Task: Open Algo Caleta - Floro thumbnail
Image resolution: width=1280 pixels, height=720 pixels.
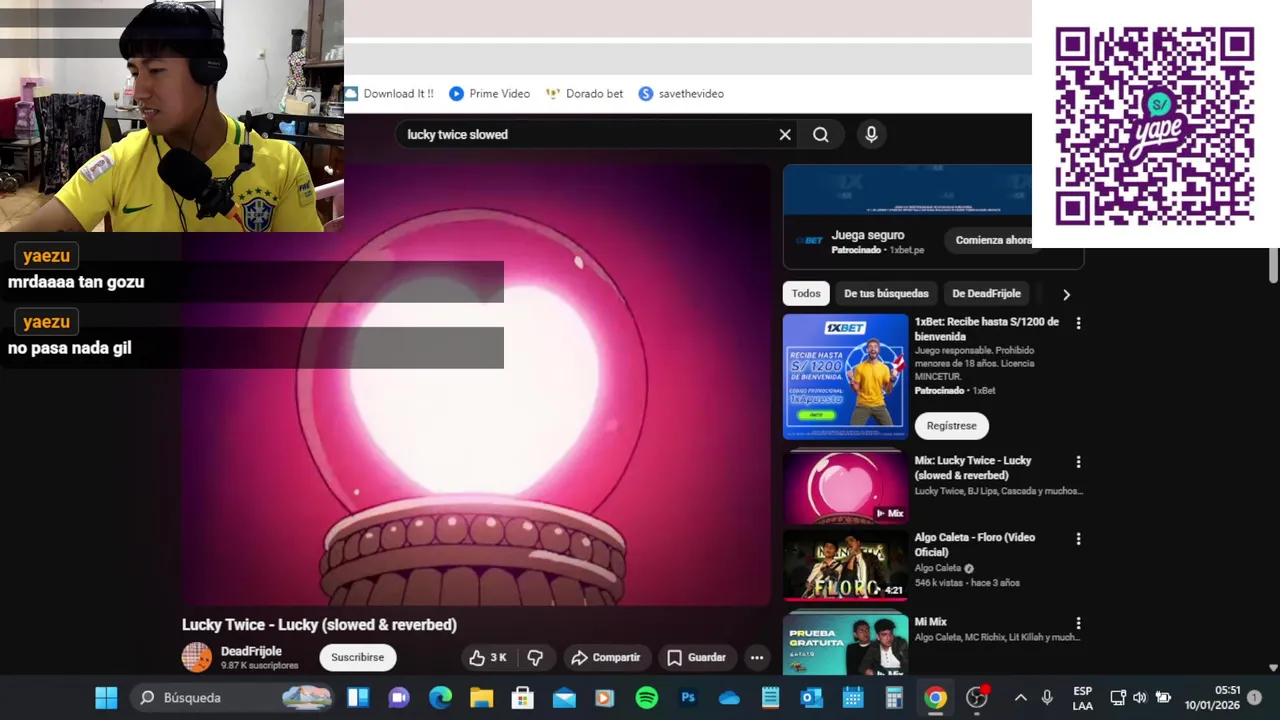Action: coord(845,565)
